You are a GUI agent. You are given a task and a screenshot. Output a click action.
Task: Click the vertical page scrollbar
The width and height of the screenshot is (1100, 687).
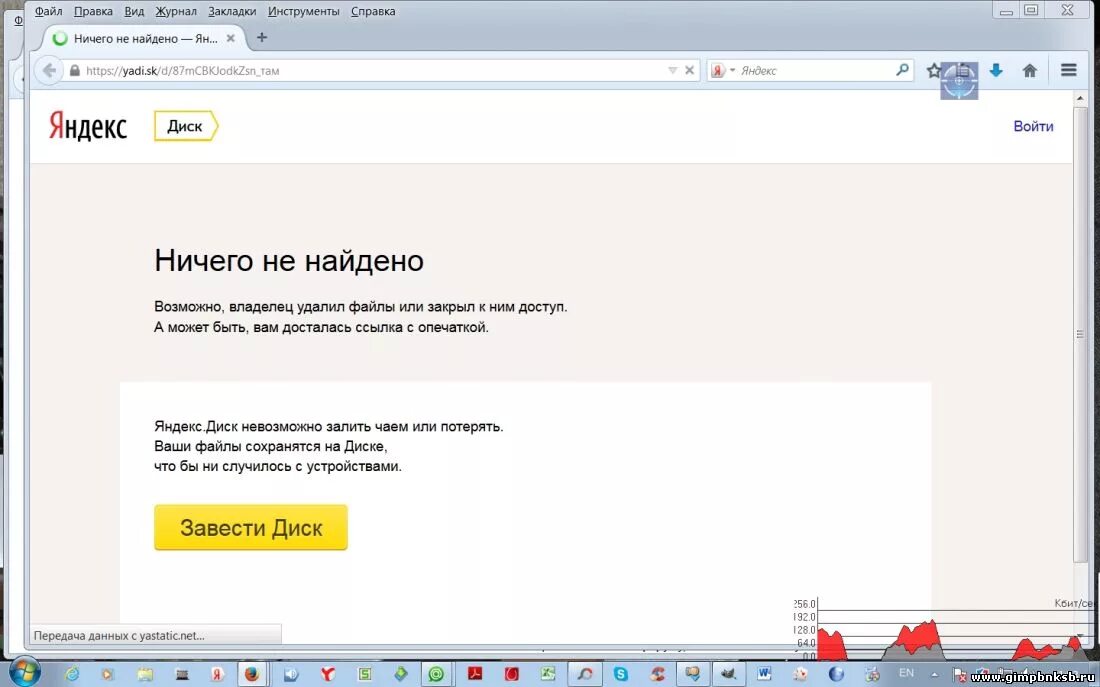(x=1080, y=335)
